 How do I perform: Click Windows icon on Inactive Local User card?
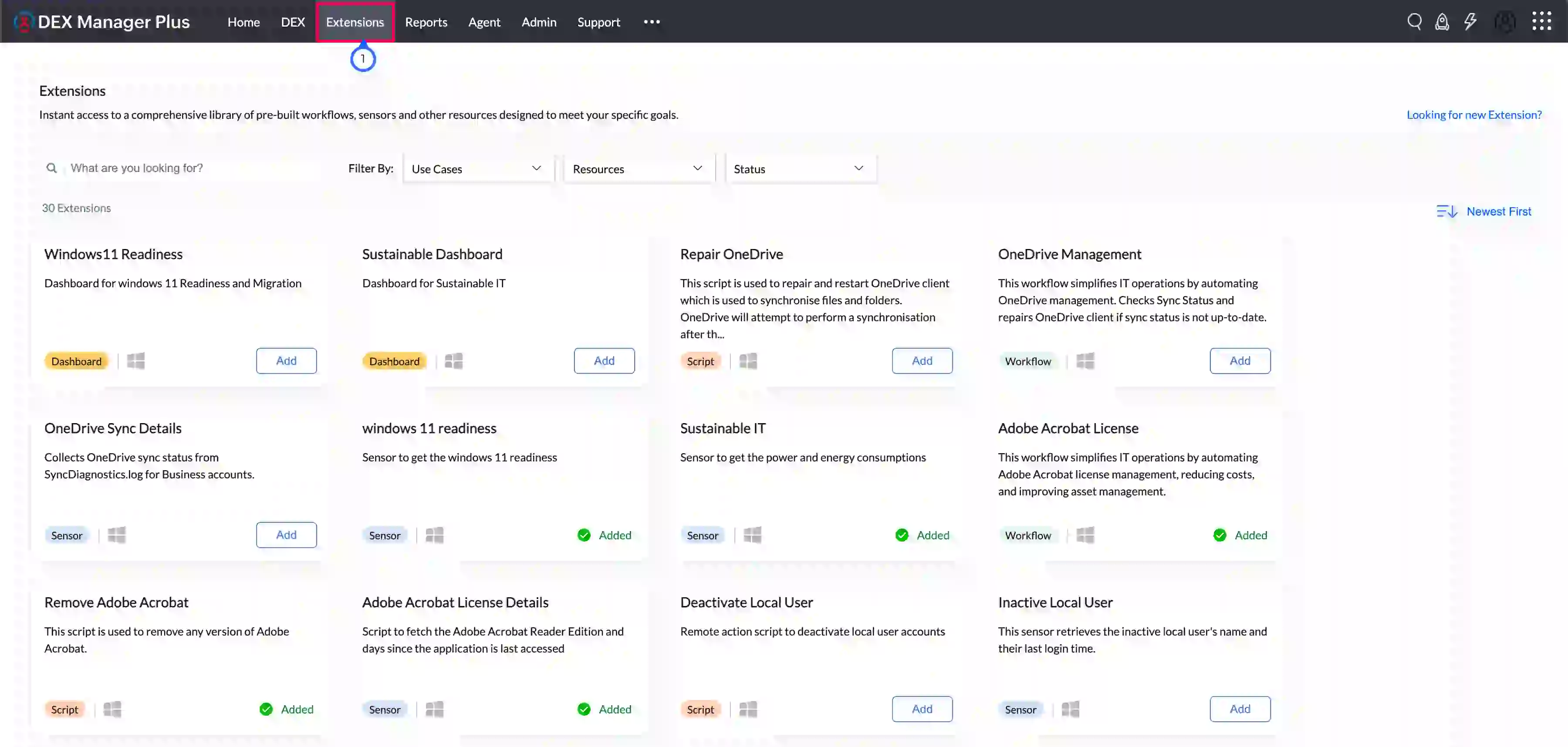(x=1070, y=709)
